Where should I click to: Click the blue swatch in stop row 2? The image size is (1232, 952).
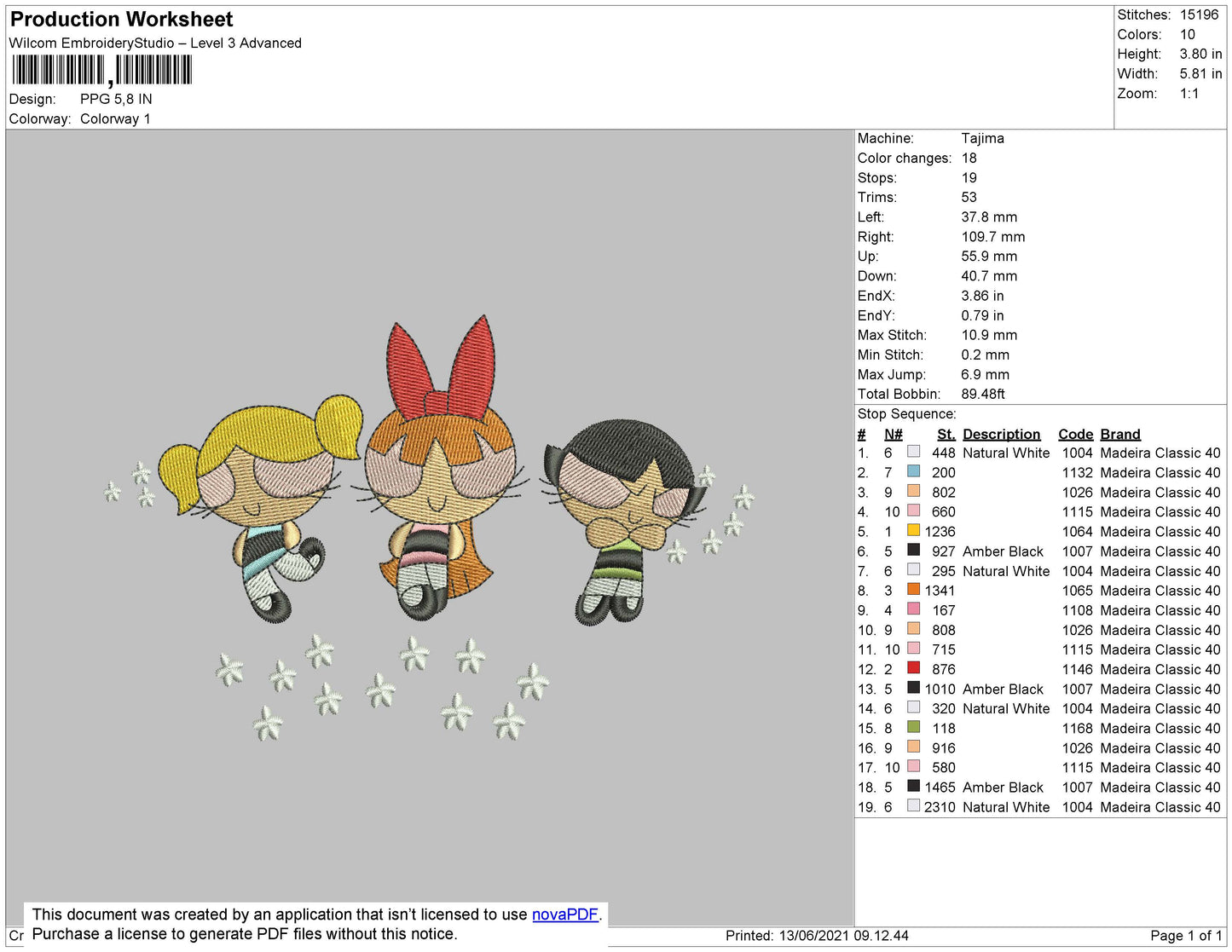pyautogui.click(x=914, y=471)
